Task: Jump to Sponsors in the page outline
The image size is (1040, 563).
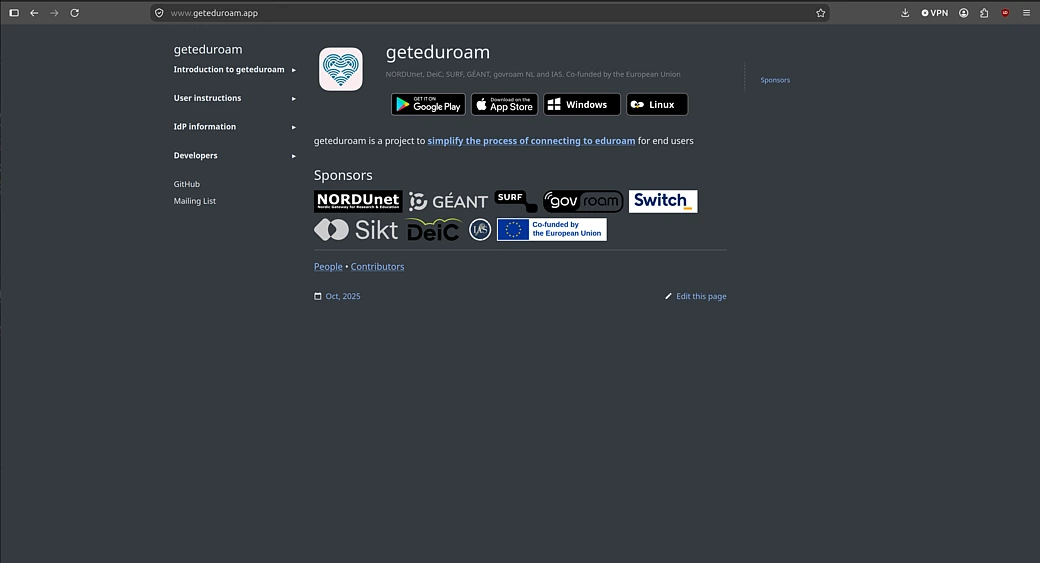Action: click(775, 80)
